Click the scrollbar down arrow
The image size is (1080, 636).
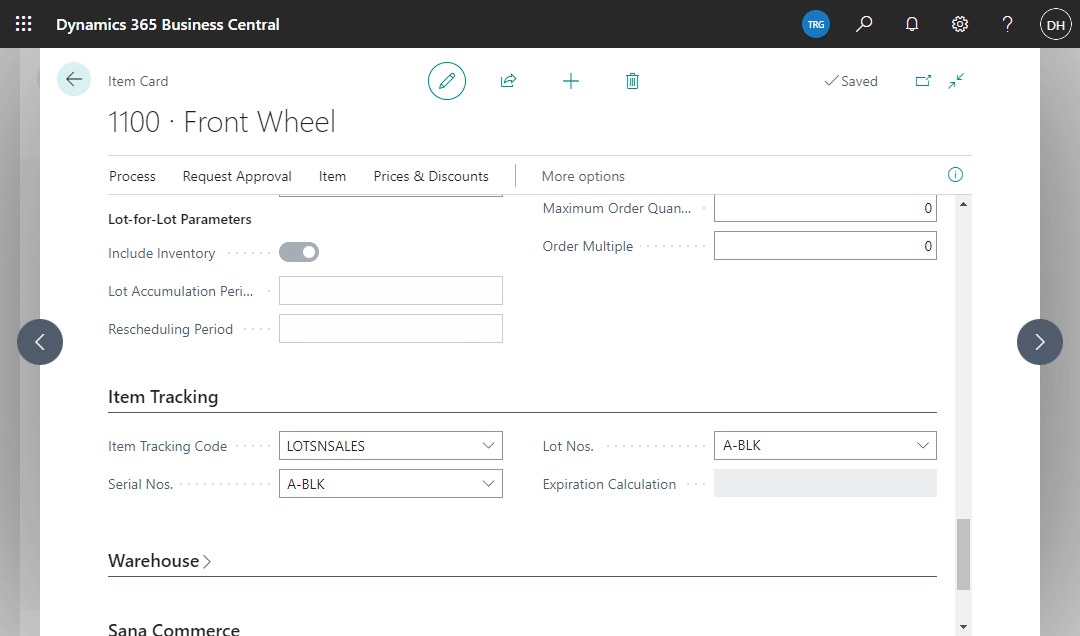point(964,627)
